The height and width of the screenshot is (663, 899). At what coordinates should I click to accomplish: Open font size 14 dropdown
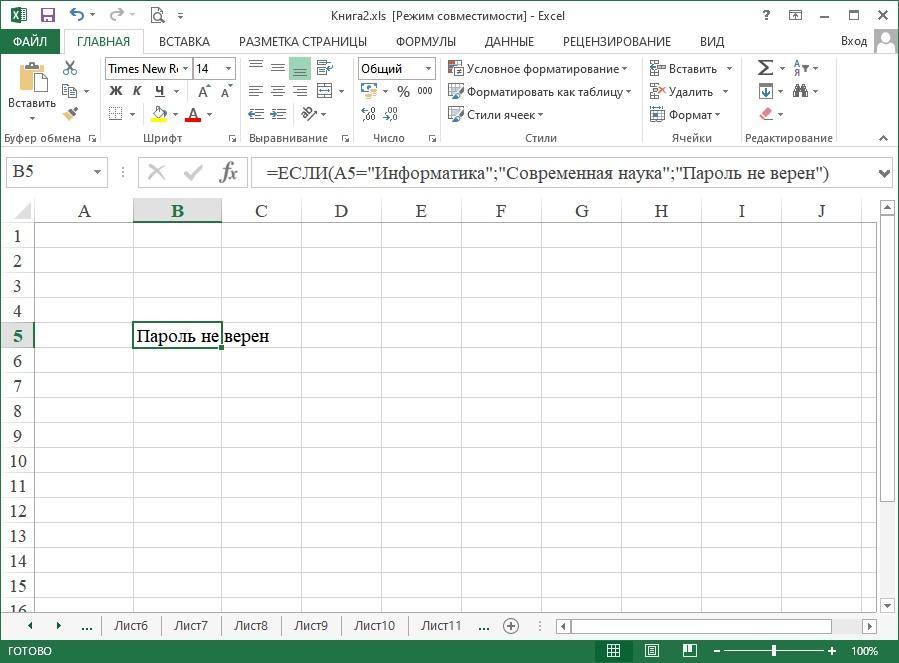click(228, 68)
